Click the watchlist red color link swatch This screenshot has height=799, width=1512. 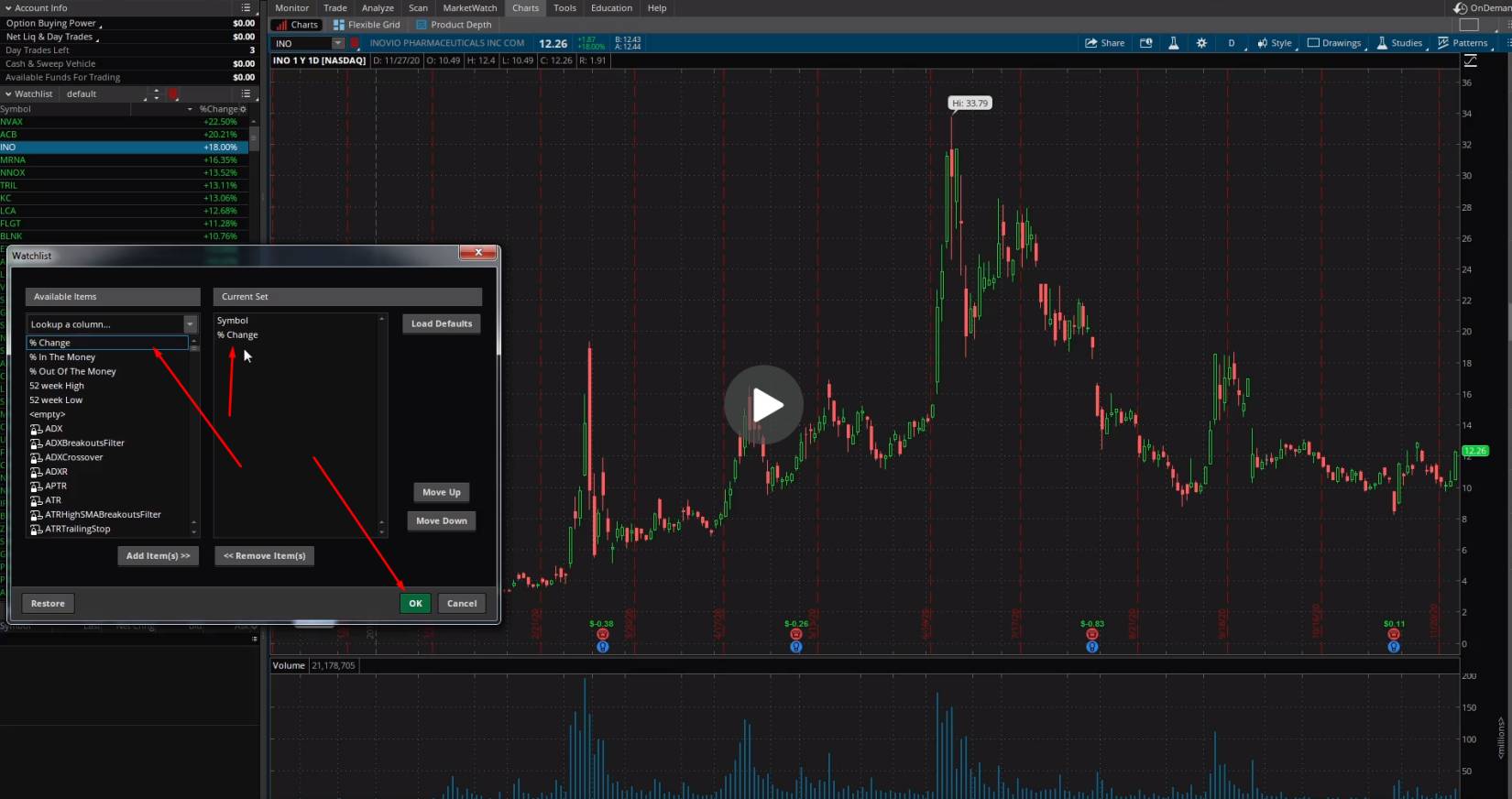click(173, 93)
